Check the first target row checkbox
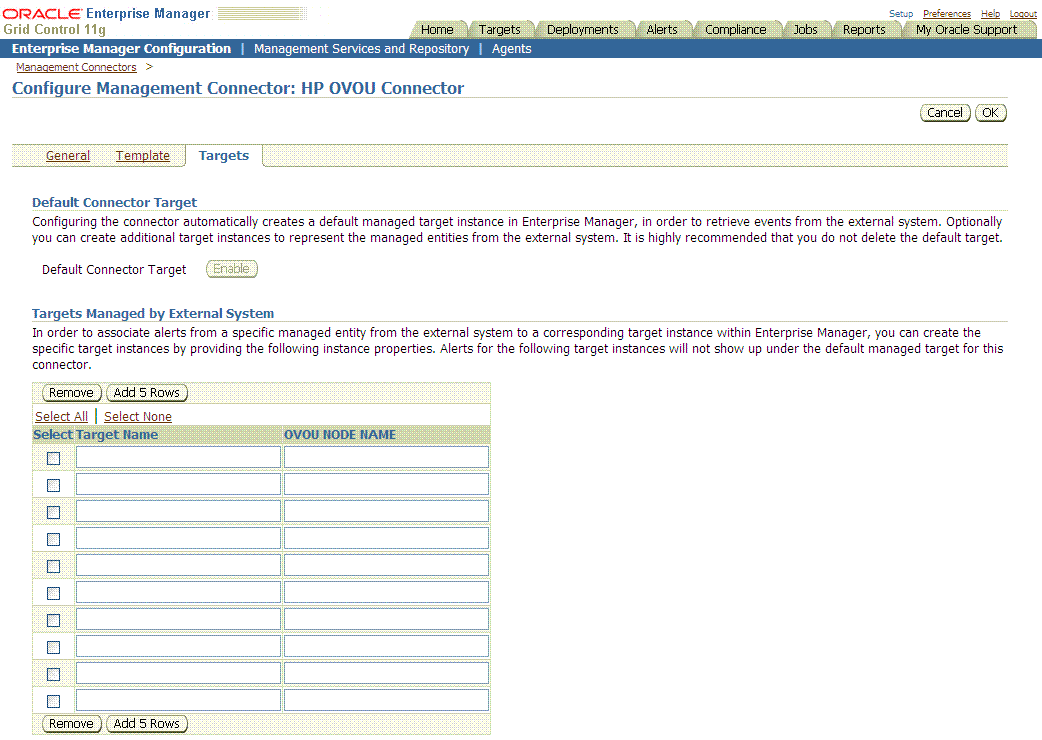The image size is (1042, 740). tap(53, 457)
